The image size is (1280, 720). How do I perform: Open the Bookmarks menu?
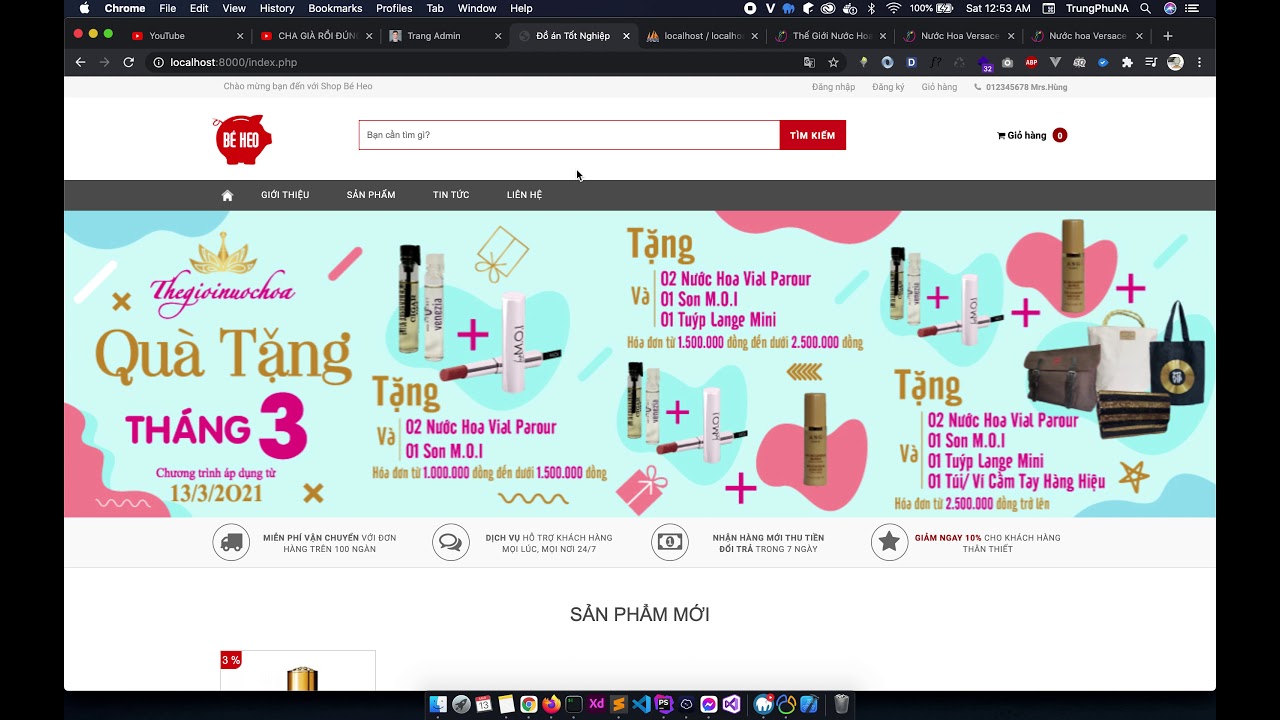coord(335,8)
